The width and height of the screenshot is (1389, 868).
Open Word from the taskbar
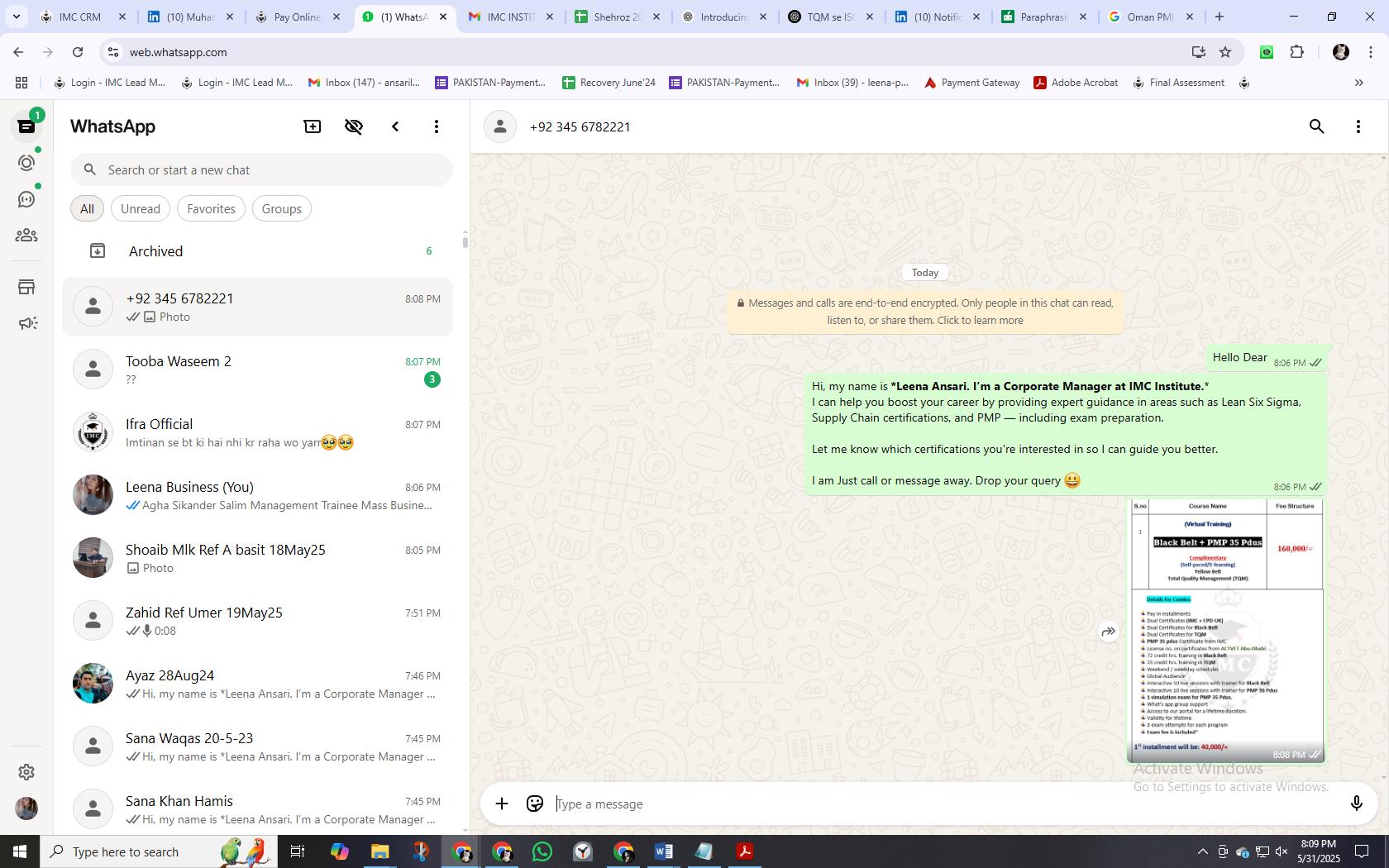[x=663, y=851]
